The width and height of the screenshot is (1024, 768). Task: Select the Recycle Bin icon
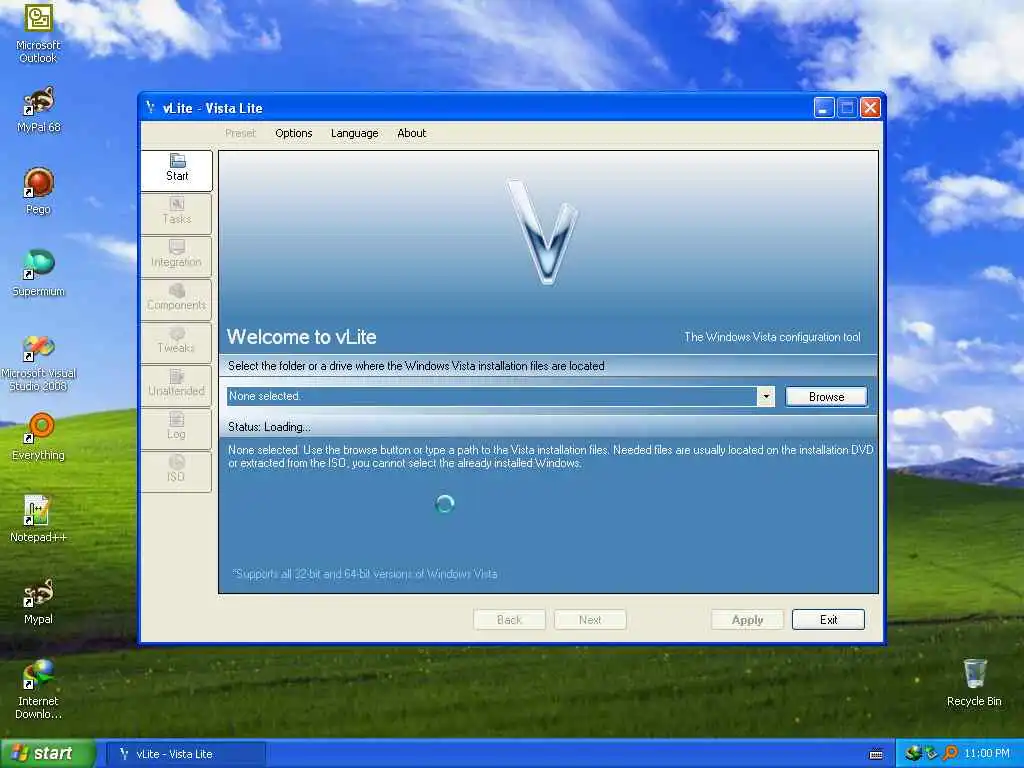[x=974, y=682]
